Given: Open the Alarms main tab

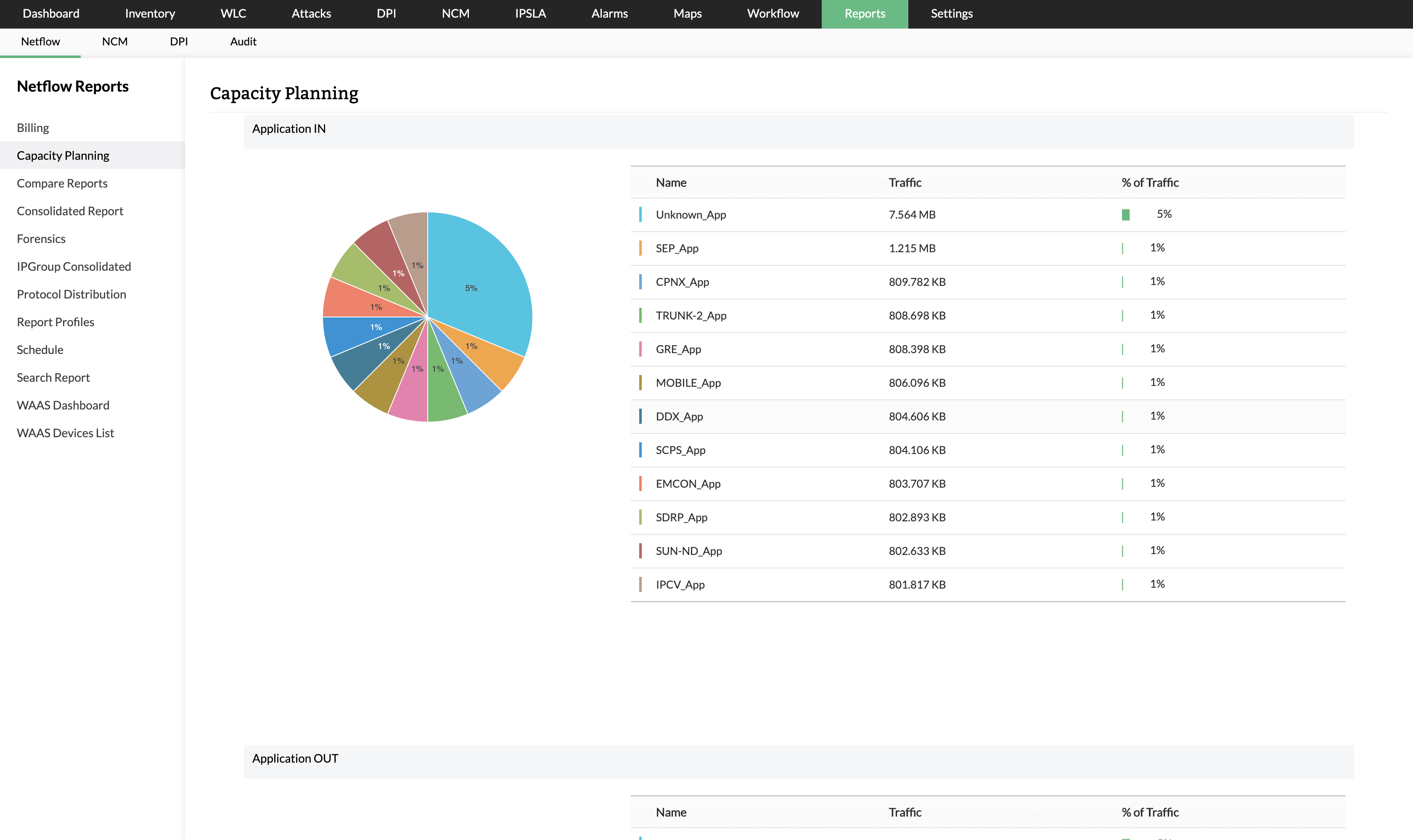Looking at the screenshot, I should pos(609,13).
